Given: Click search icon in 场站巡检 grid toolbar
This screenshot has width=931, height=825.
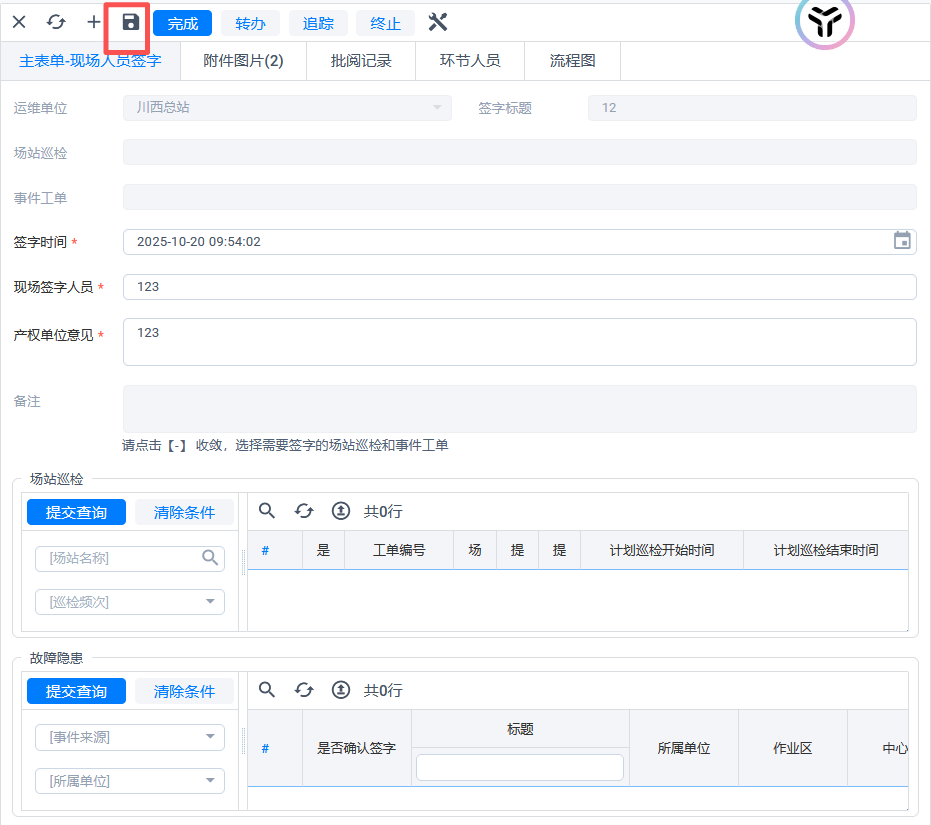Looking at the screenshot, I should (x=267, y=511).
